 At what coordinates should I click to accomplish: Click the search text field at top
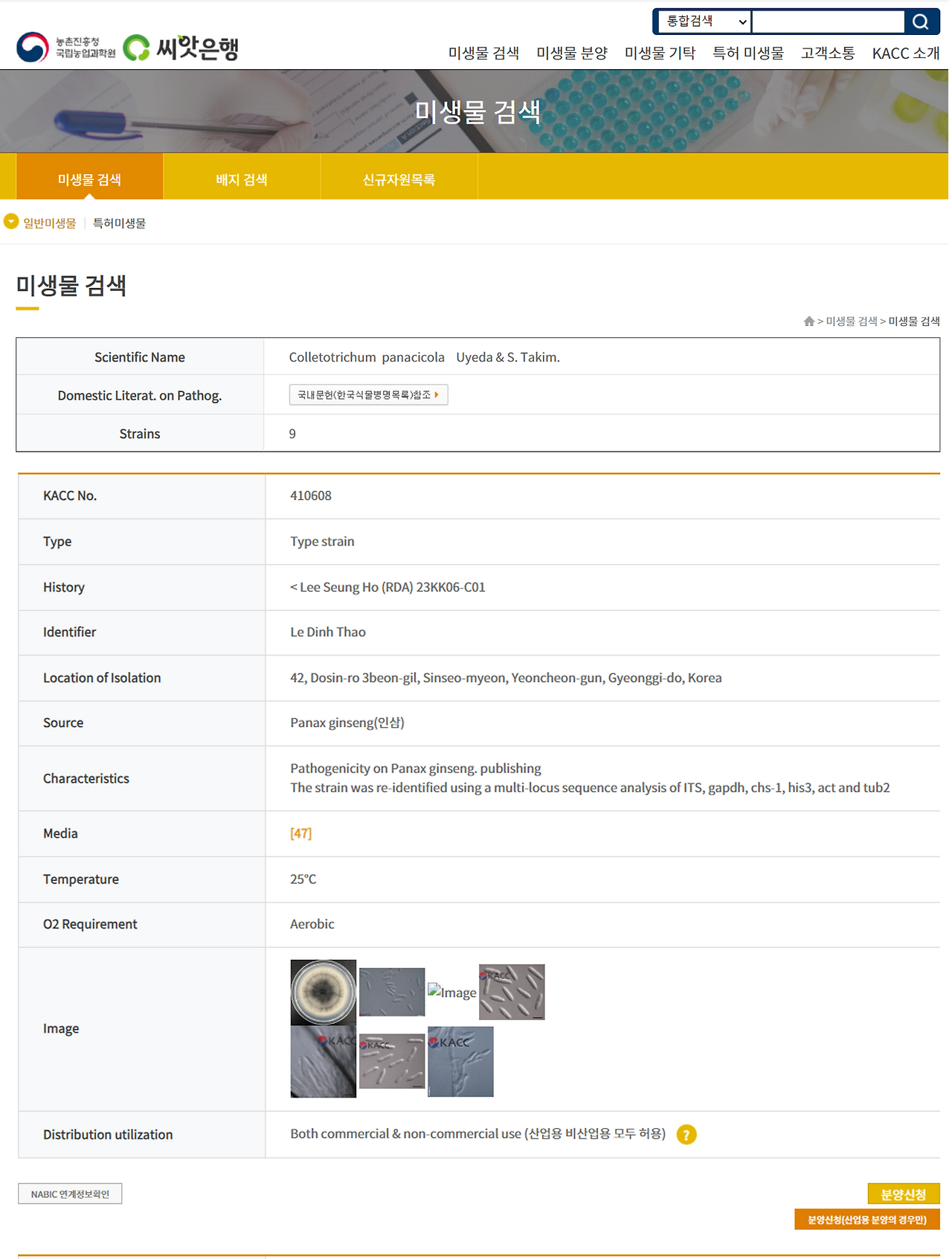[x=829, y=22]
